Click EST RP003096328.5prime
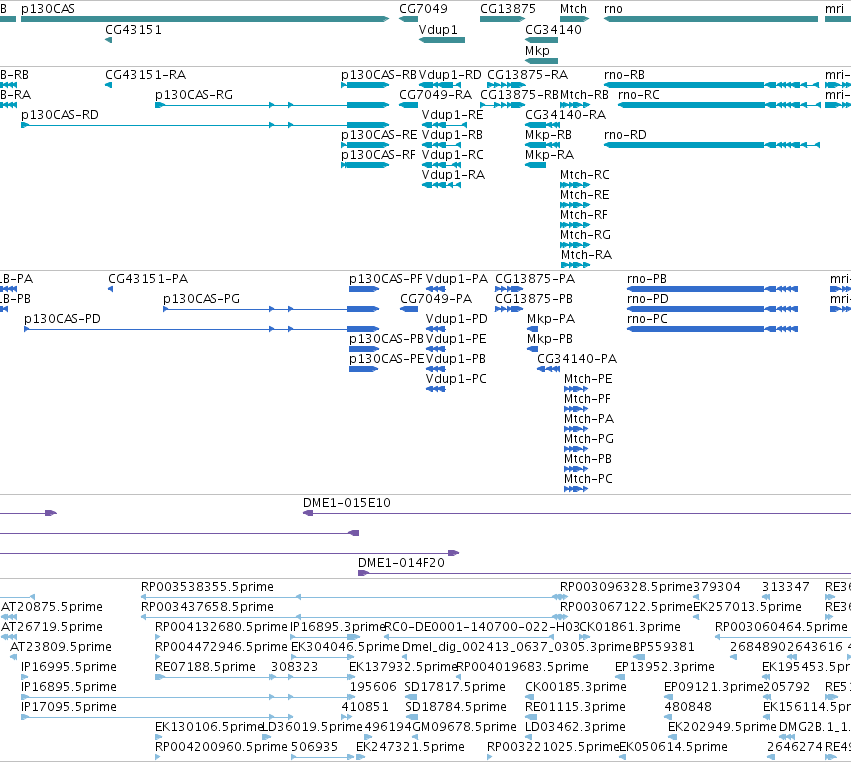This screenshot has height=762, width=851. (x=626, y=587)
